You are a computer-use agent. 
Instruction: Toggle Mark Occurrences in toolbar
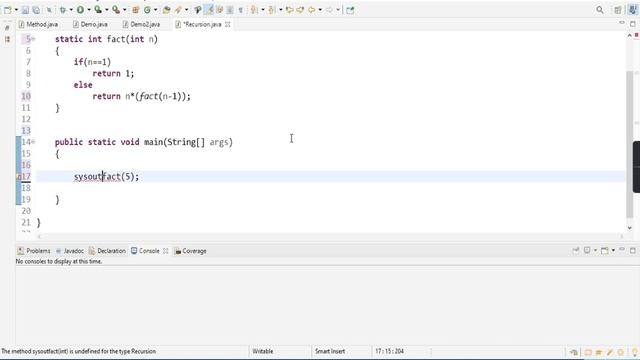pos(209,10)
